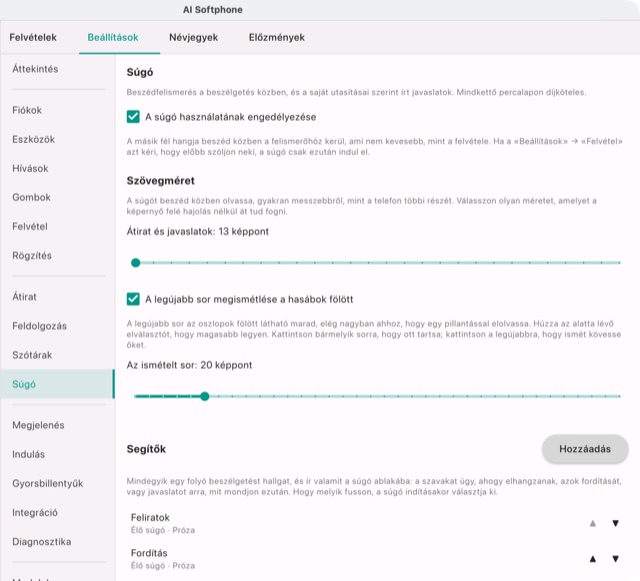Image resolution: width=640 pixels, height=581 pixels.
Task: Switch to the Névjegyek tab
Action: [x=193, y=37]
